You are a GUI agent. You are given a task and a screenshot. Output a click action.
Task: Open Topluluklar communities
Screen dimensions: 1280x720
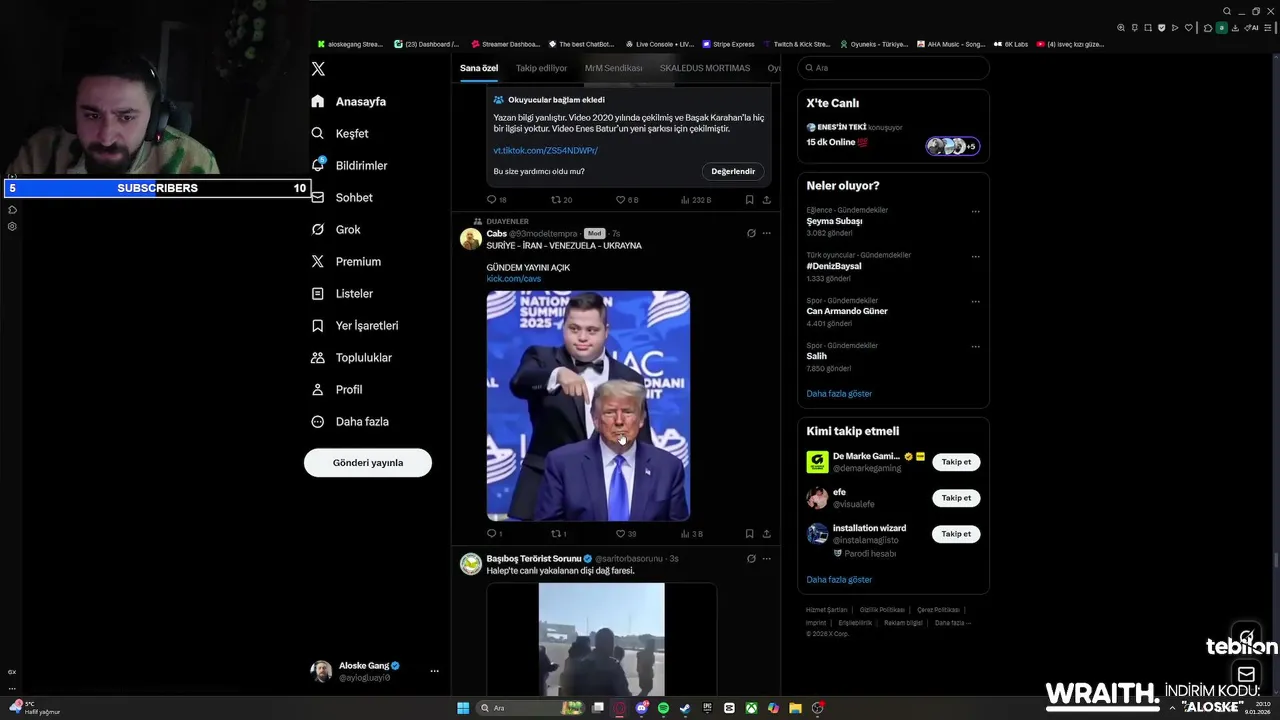coord(351,357)
